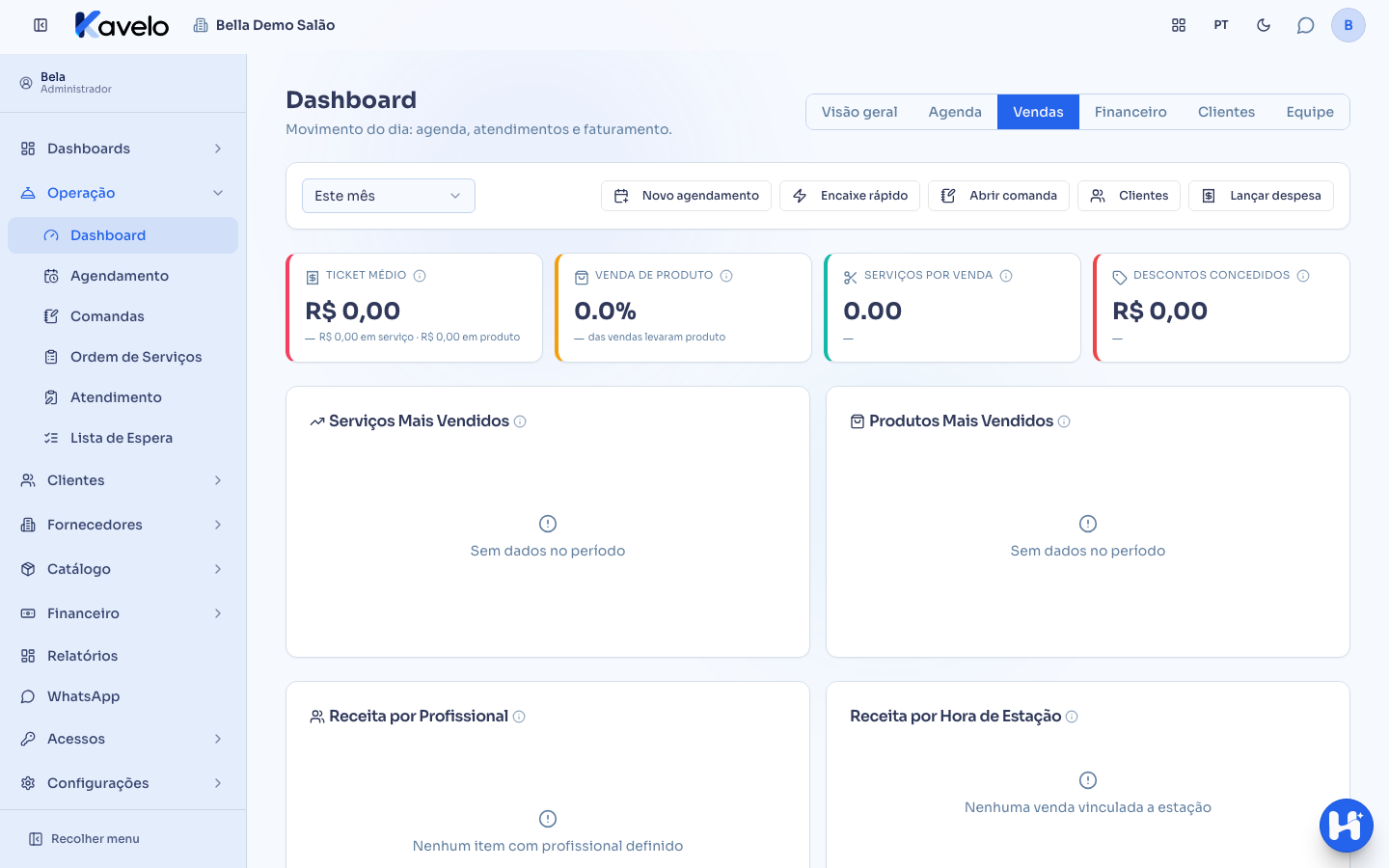Toggle the sidebar panel icon in header
Screen dimensions: 1389x868
click(x=41, y=25)
